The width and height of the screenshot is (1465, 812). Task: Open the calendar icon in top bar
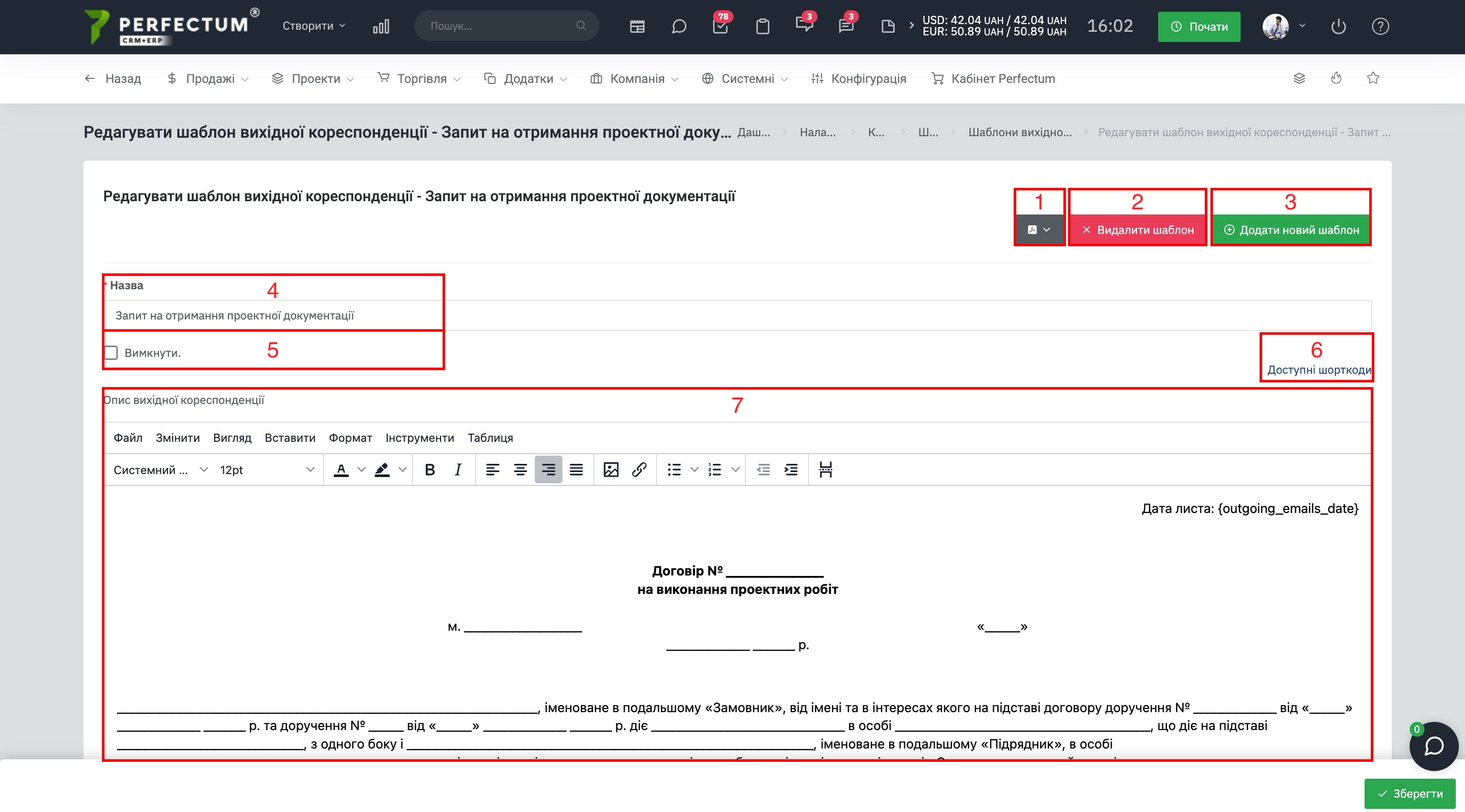click(637, 26)
